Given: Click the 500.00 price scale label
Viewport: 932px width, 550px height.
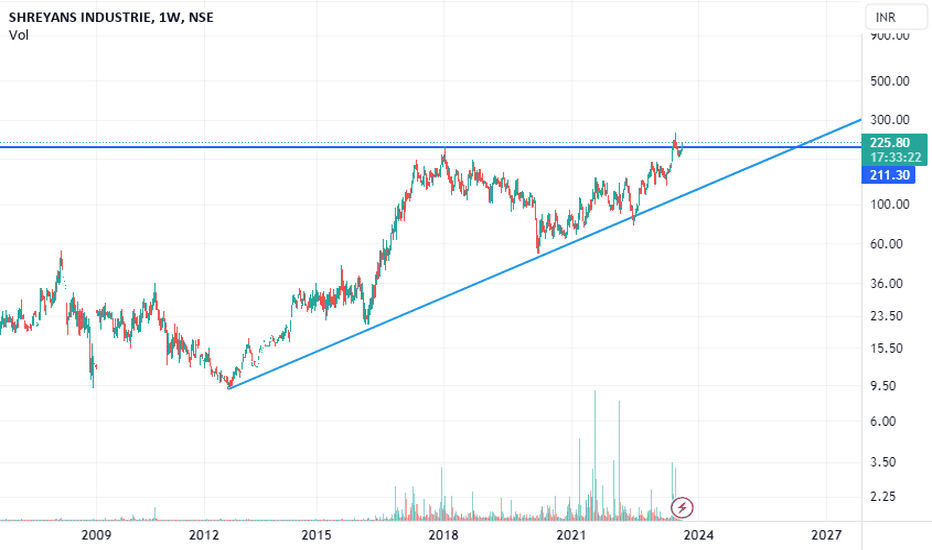Looking at the screenshot, I should coord(890,81).
